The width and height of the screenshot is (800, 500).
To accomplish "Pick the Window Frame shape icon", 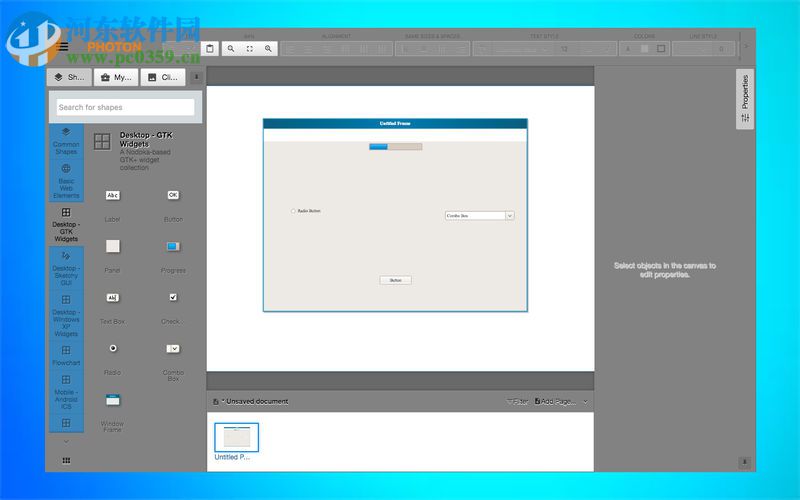I will (x=113, y=400).
